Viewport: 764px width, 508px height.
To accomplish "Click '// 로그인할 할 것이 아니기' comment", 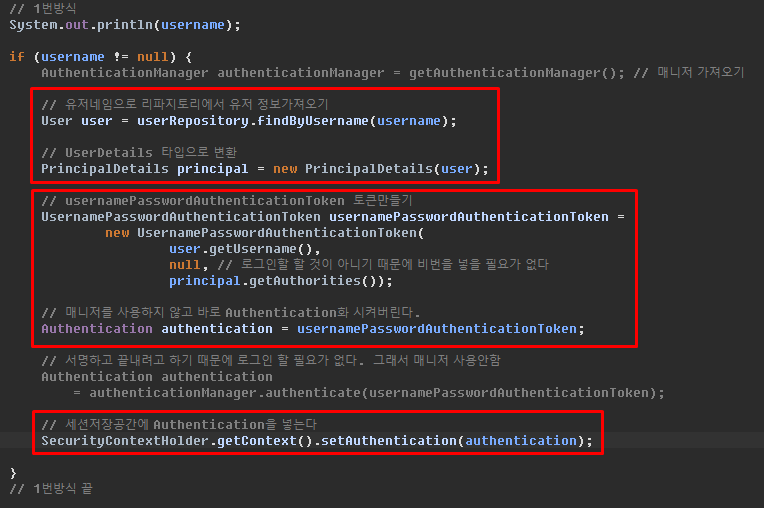I will (383, 265).
